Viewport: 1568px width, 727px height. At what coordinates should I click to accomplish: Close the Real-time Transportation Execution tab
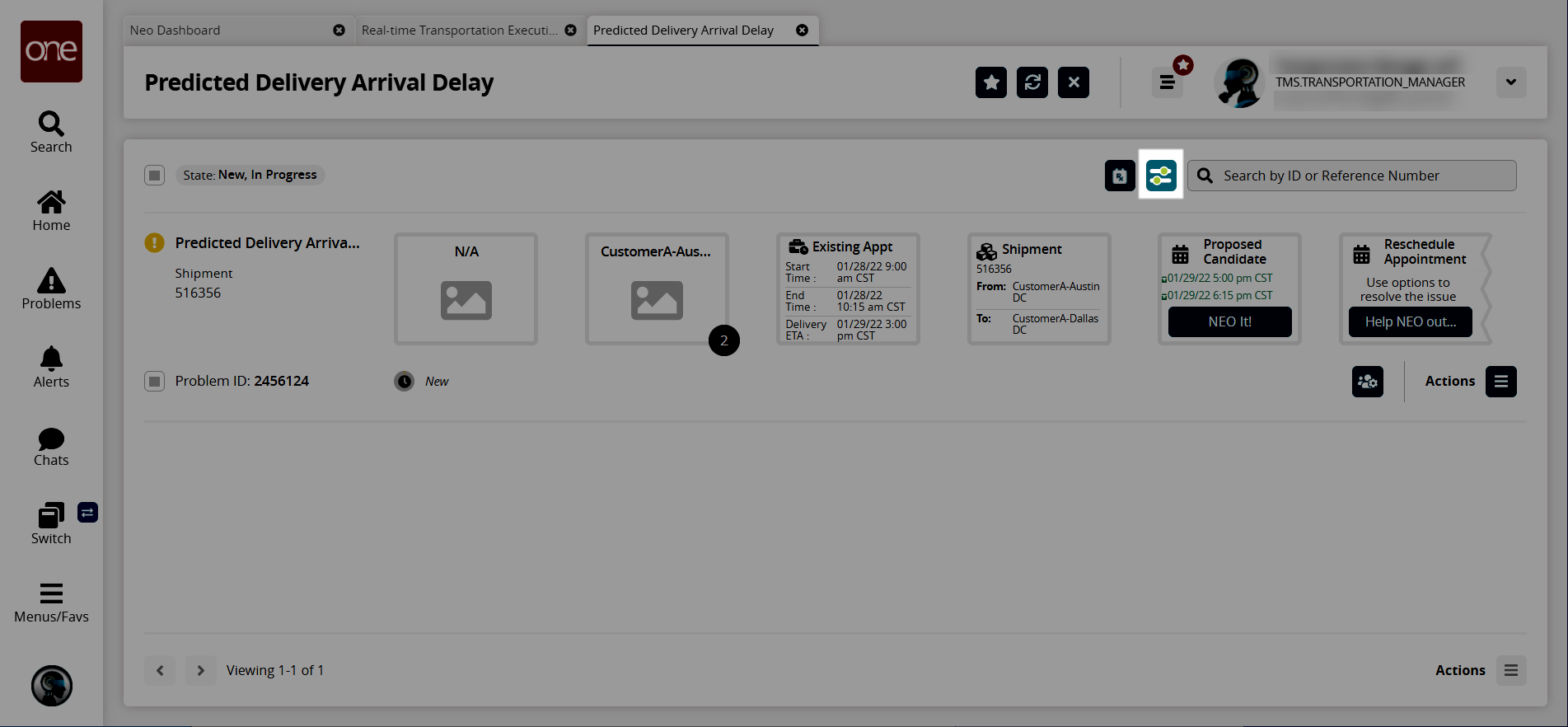(x=570, y=30)
